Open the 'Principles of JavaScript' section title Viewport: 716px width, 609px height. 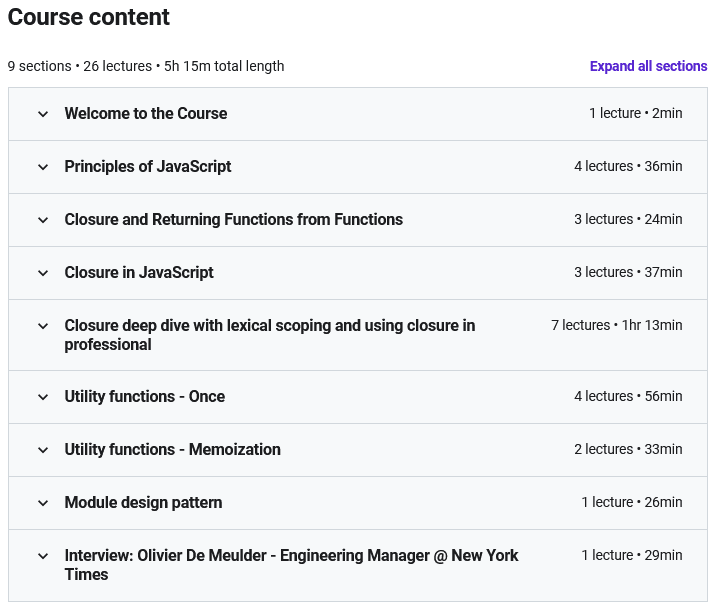pyautogui.click(x=148, y=167)
